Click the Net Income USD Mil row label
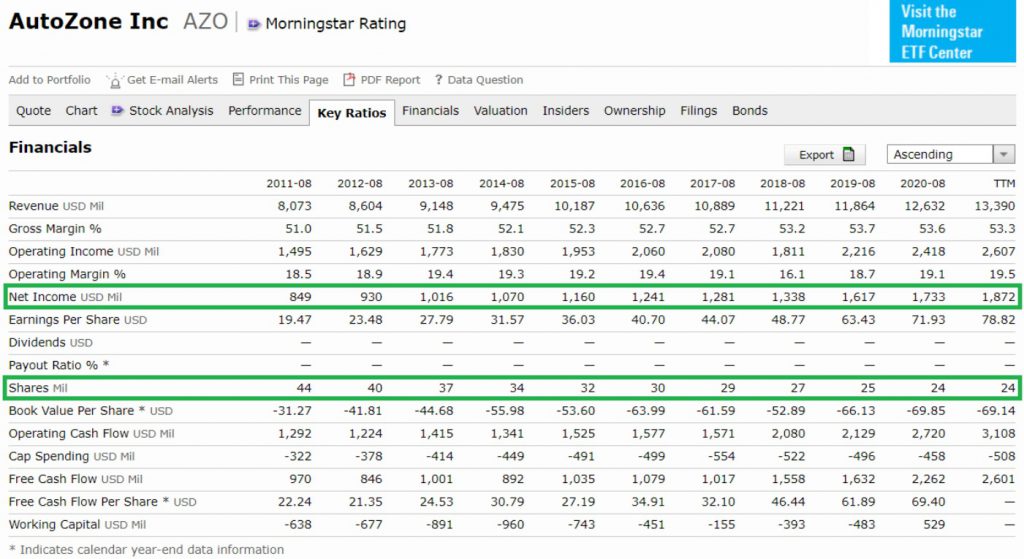1024x559 pixels. click(65, 296)
